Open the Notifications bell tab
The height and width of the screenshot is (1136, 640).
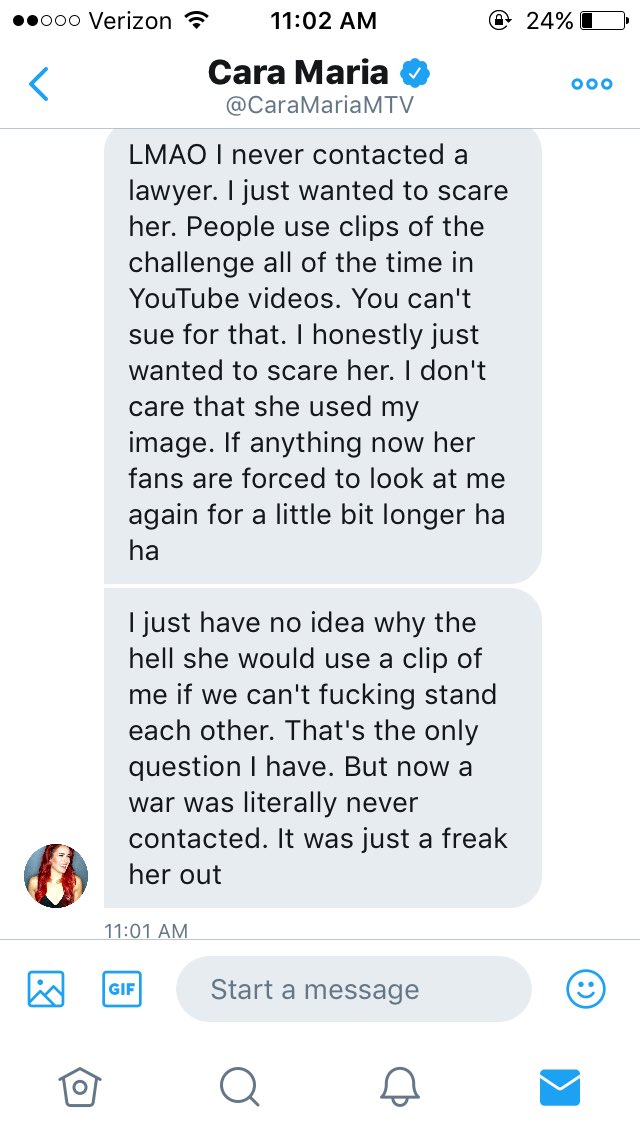pos(400,1087)
